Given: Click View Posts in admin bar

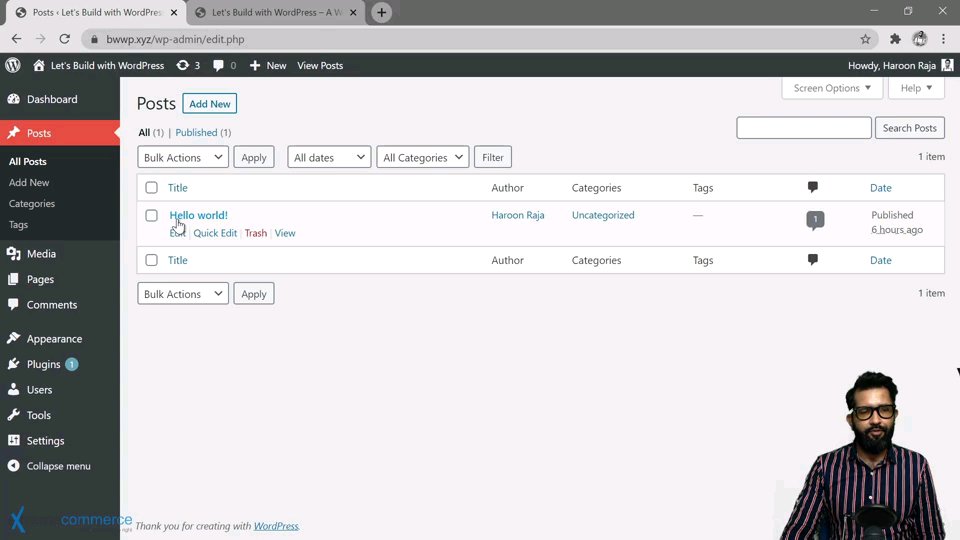Looking at the screenshot, I should tap(320, 66).
